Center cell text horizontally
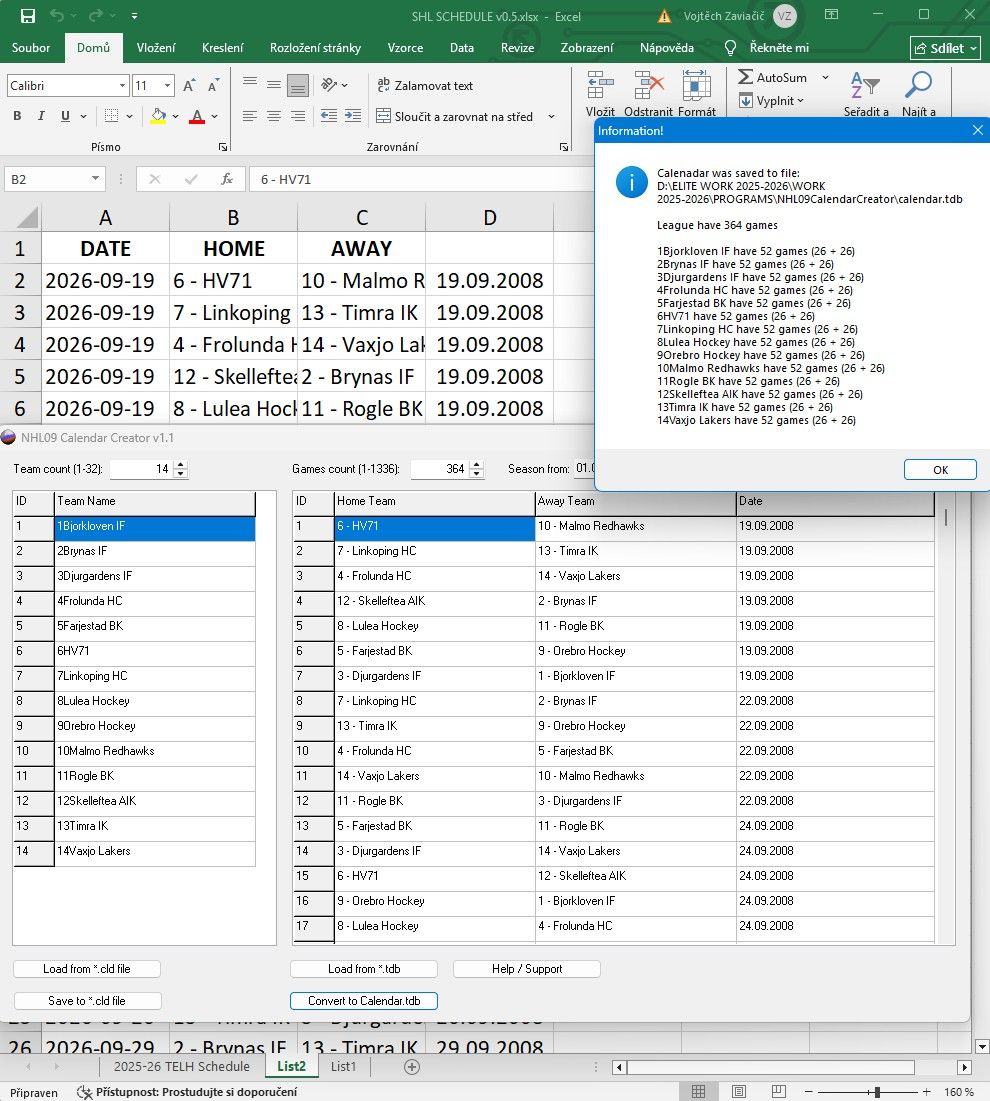990x1101 pixels. pyautogui.click(x=274, y=116)
